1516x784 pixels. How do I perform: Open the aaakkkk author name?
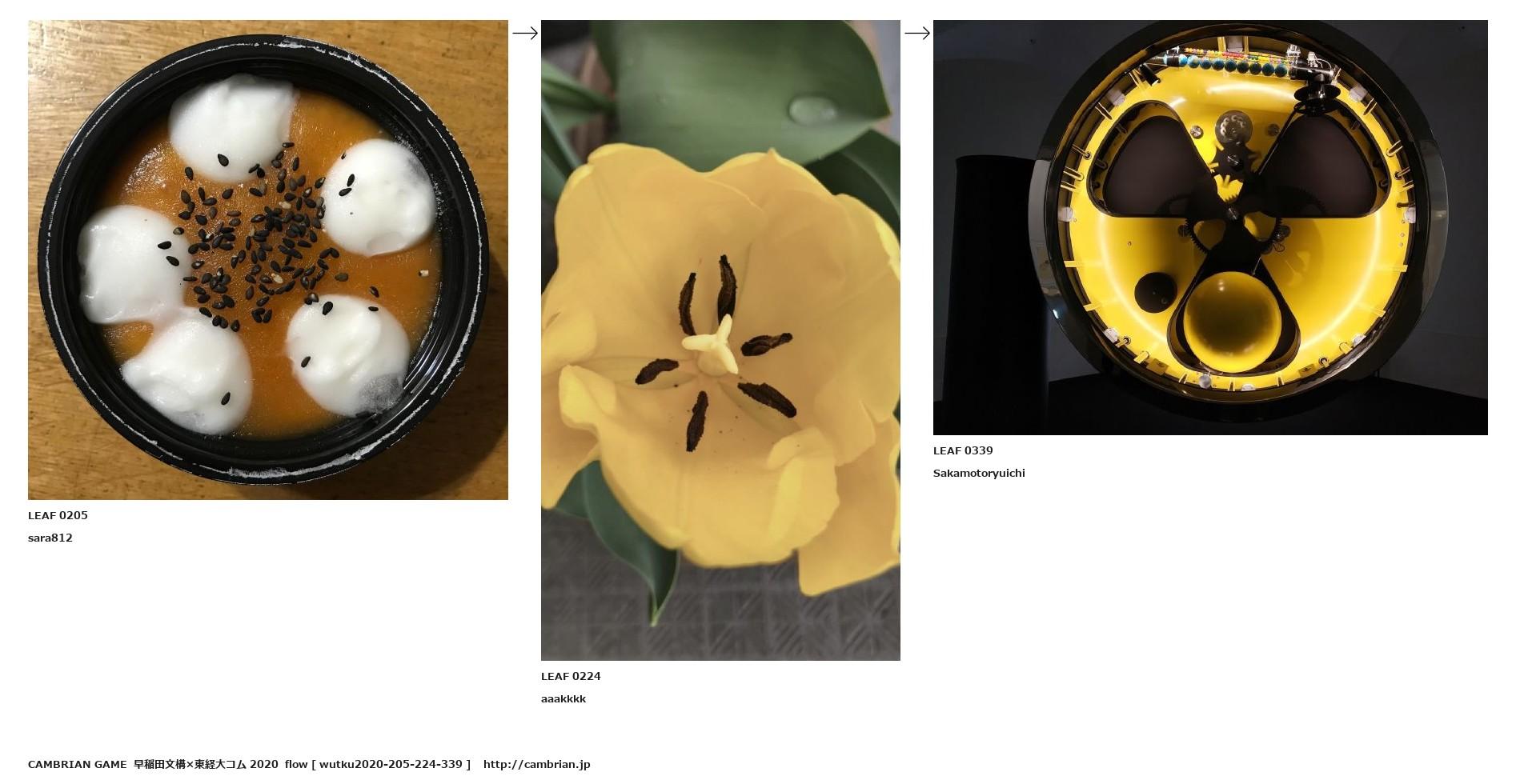point(563,698)
